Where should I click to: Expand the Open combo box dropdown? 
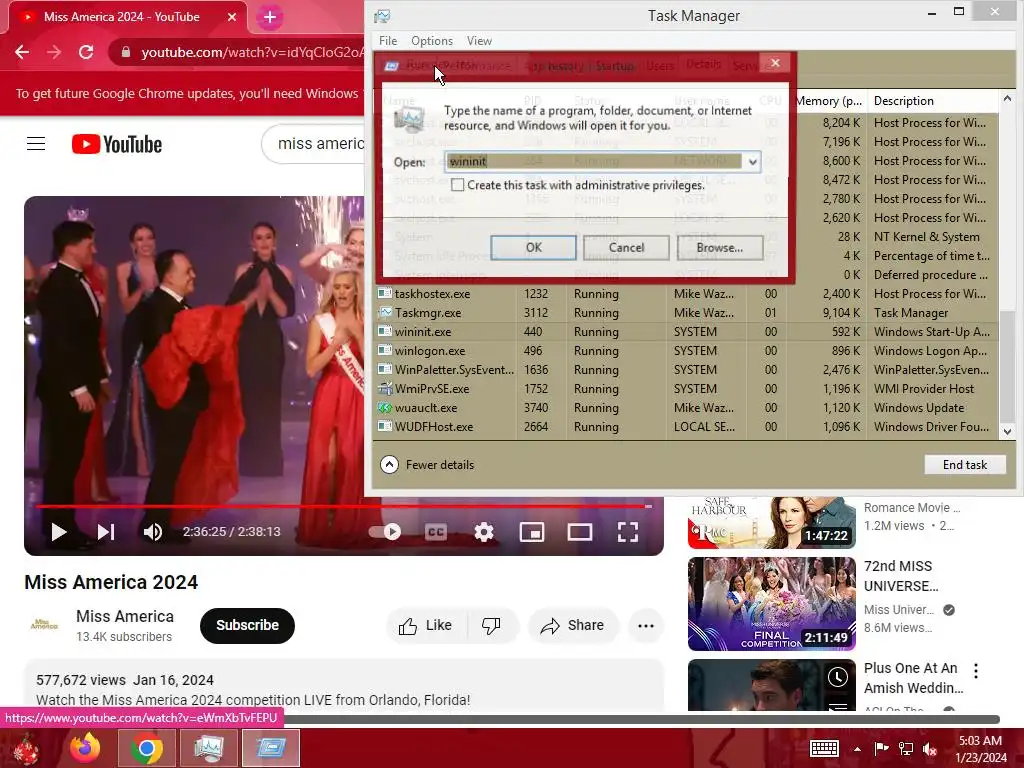pos(752,161)
